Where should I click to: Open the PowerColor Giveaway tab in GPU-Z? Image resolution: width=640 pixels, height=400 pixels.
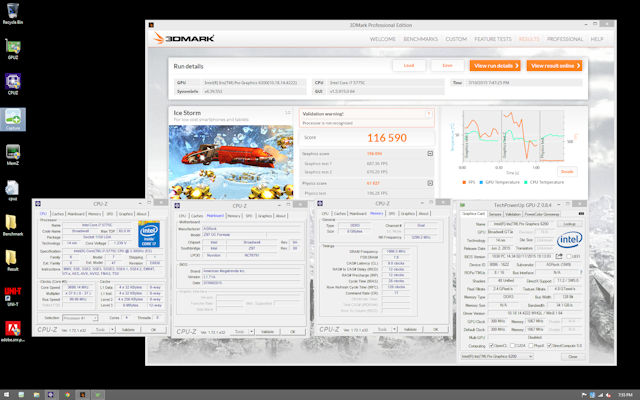542,214
